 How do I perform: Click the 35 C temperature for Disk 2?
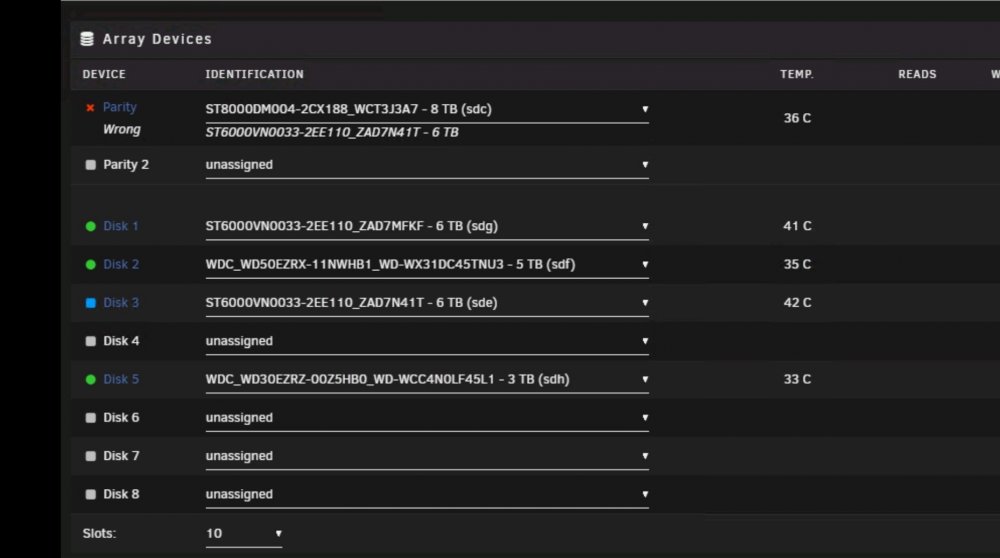tap(797, 264)
